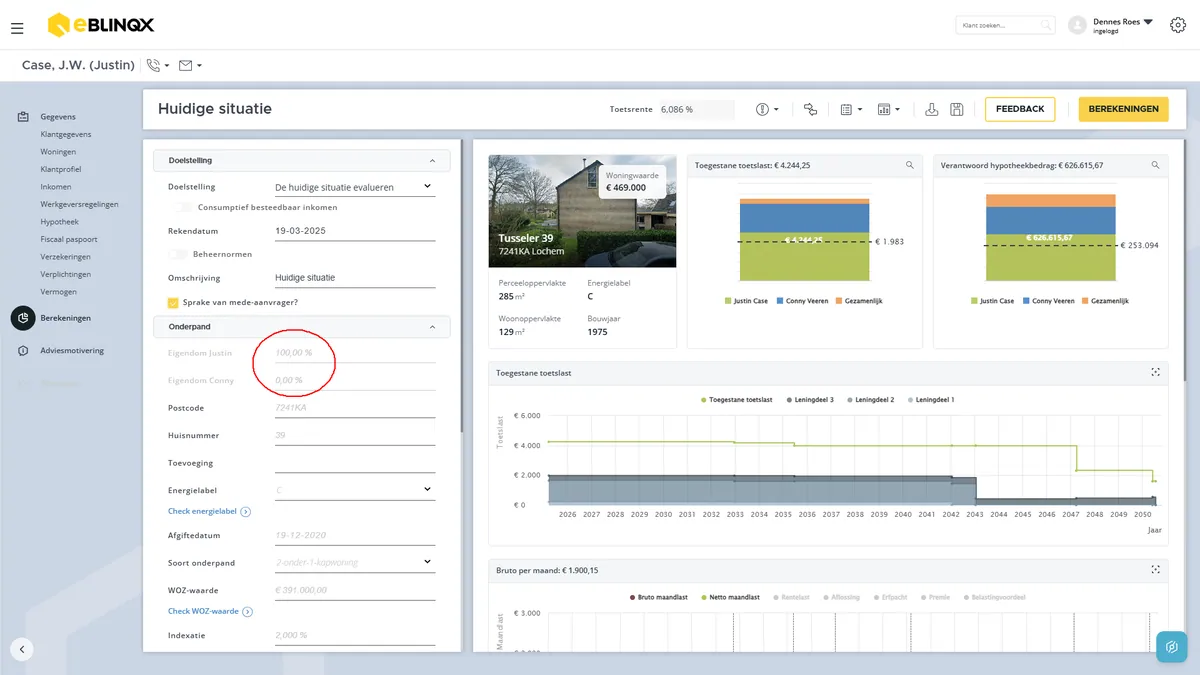Expand the Bruto per maand chart fullscreen

click(1155, 570)
